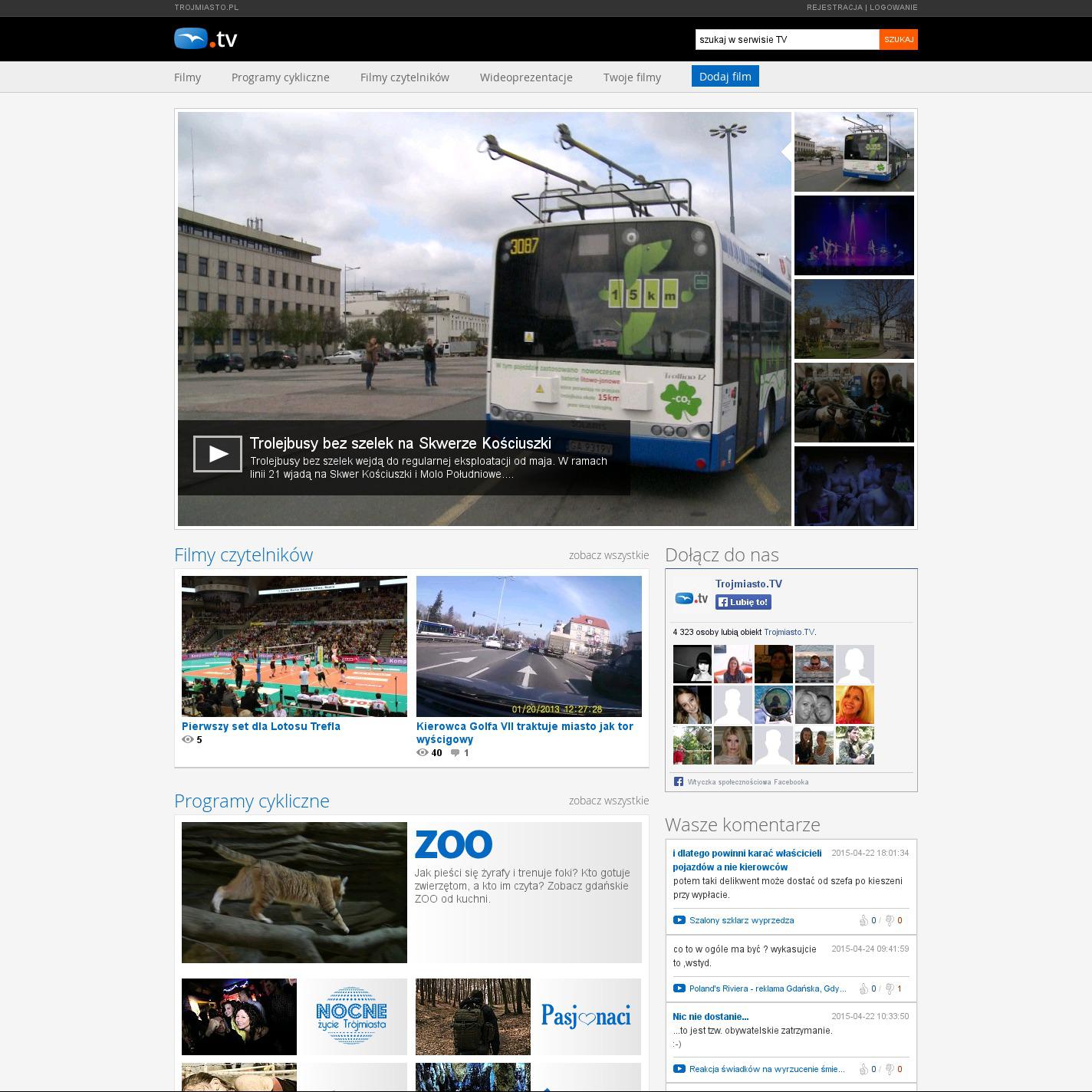Click the TV search input field
Screen dimensions: 1092x1092
click(x=786, y=40)
